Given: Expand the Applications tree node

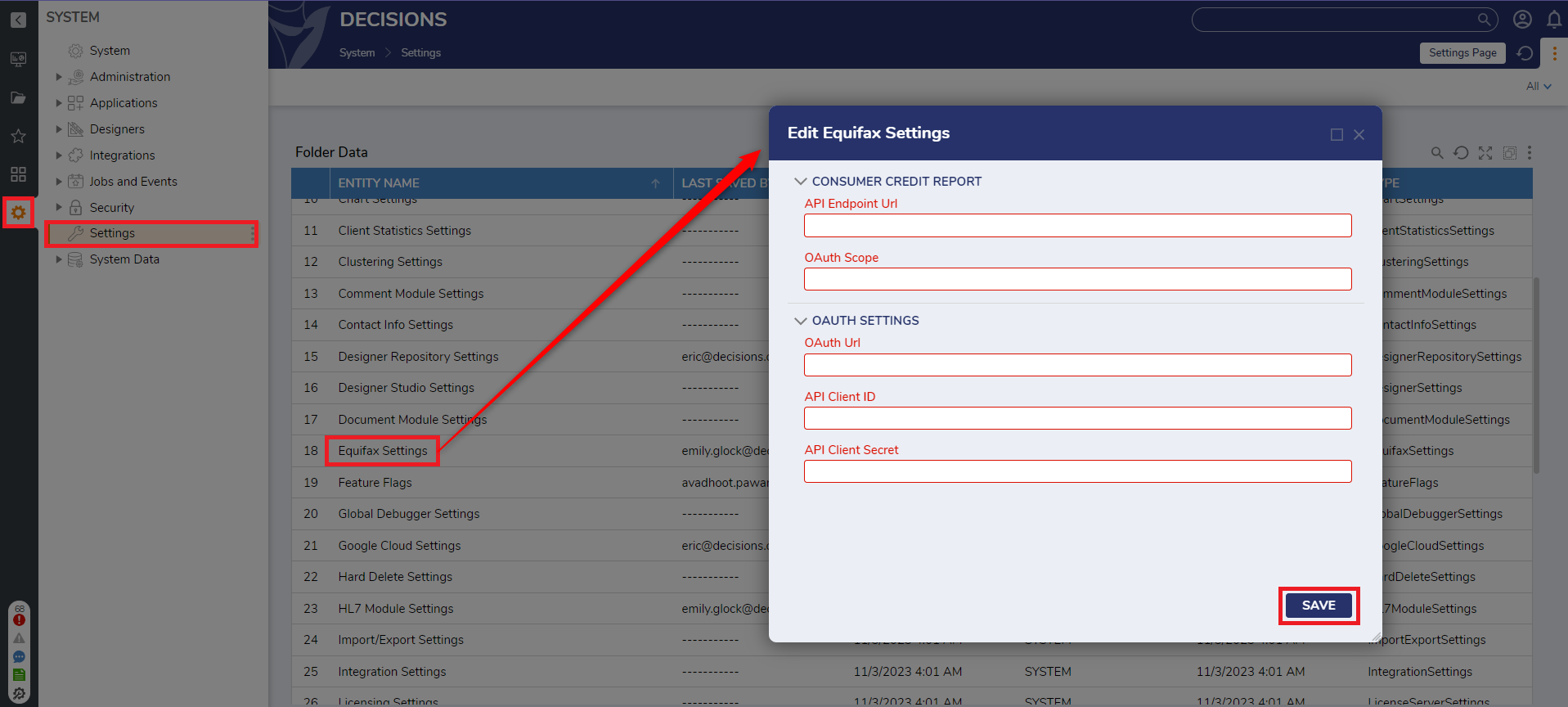Looking at the screenshot, I should point(59,103).
